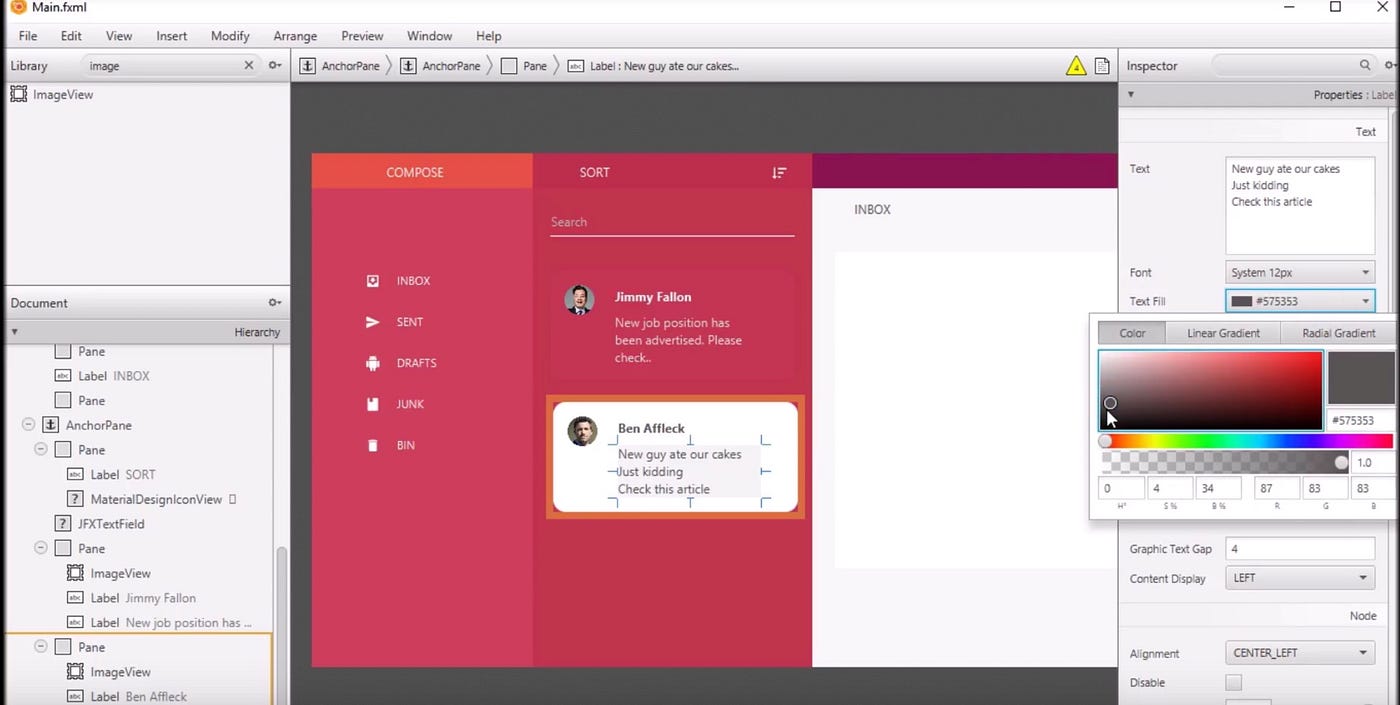Open the Document panel gear icon
Screen dimensions: 1400x705
coord(274,302)
